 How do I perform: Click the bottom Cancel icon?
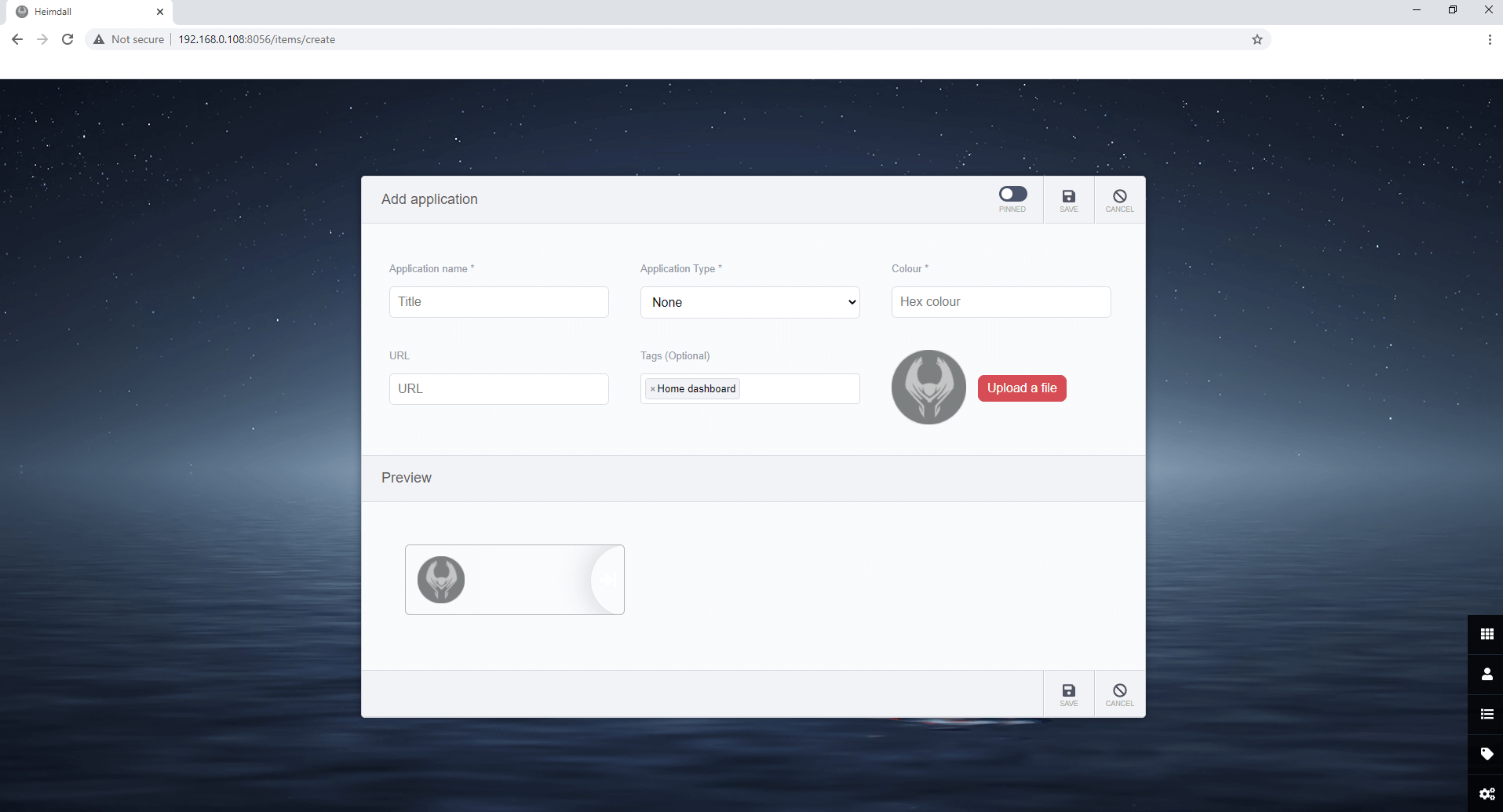click(x=1119, y=690)
